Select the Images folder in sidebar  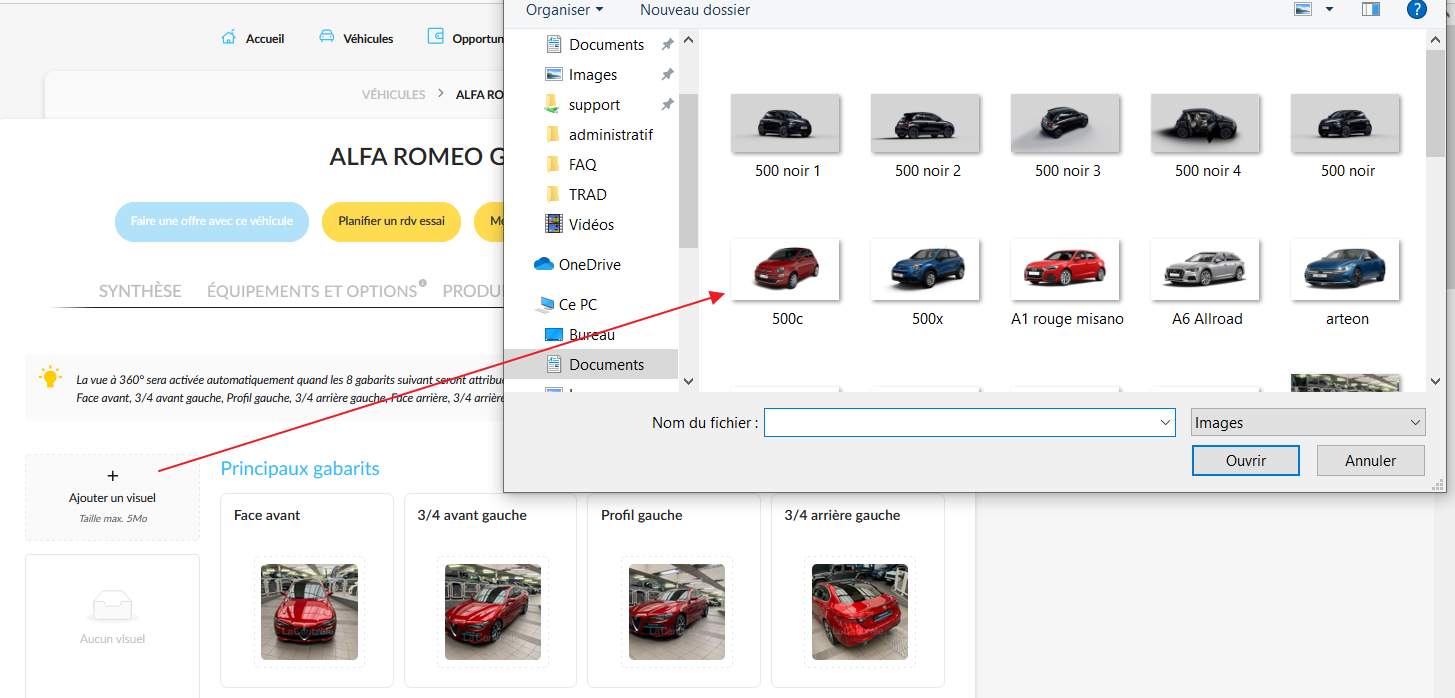click(592, 75)
